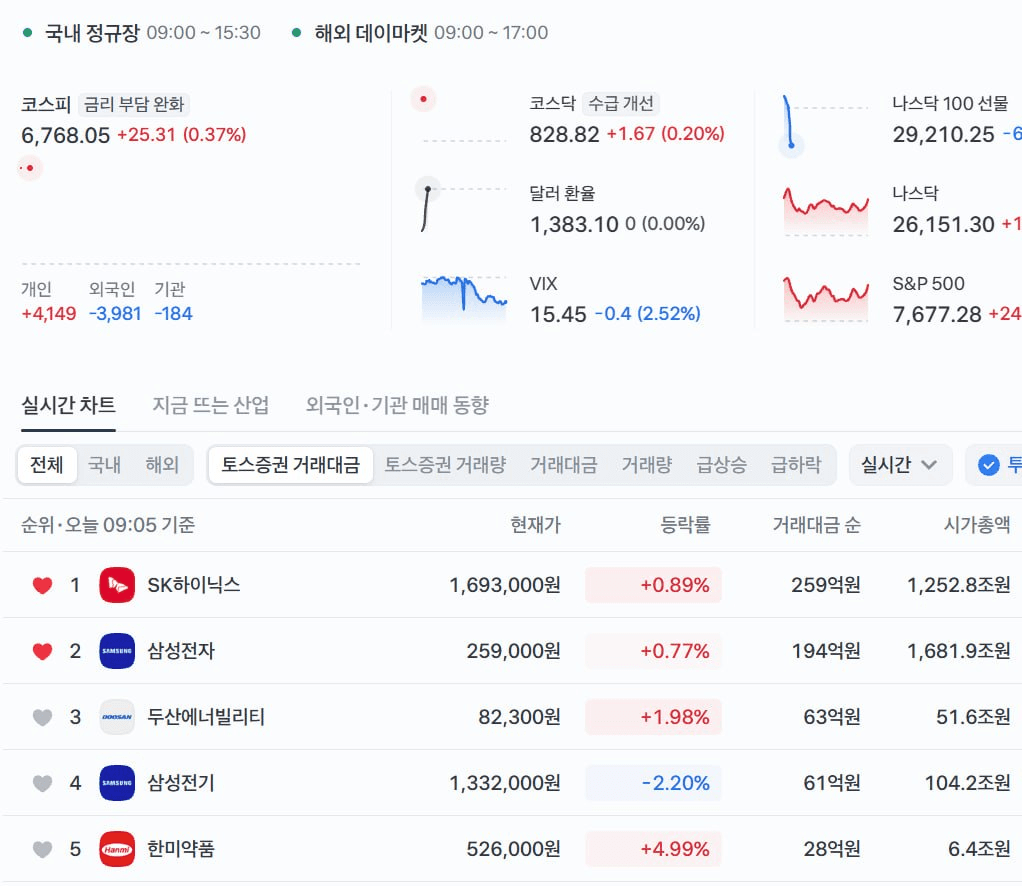Select the 거래대금 ranking tab
This screenshot has width=1022, height=886.
[564, 465]
